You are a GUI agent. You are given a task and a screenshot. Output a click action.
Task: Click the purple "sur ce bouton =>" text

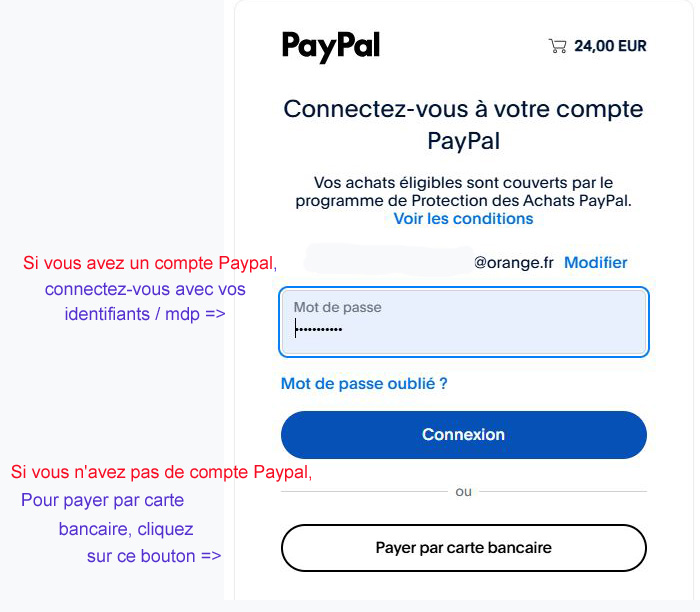tap(154, 556)
